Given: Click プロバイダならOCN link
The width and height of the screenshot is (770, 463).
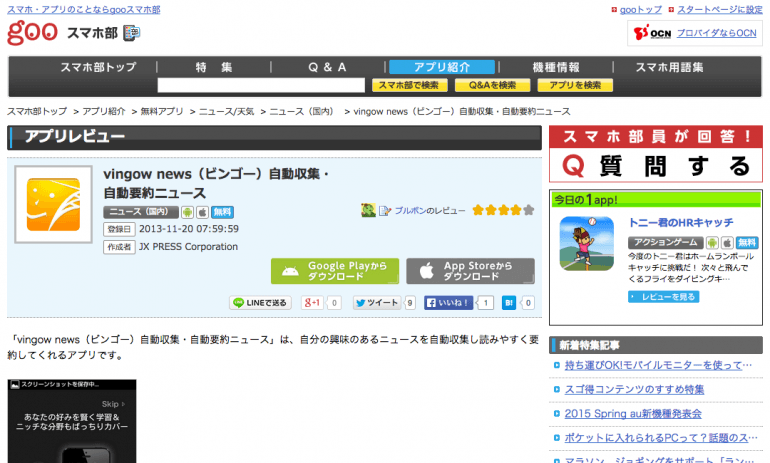Looking at the screenshot, I should (716, 33).
